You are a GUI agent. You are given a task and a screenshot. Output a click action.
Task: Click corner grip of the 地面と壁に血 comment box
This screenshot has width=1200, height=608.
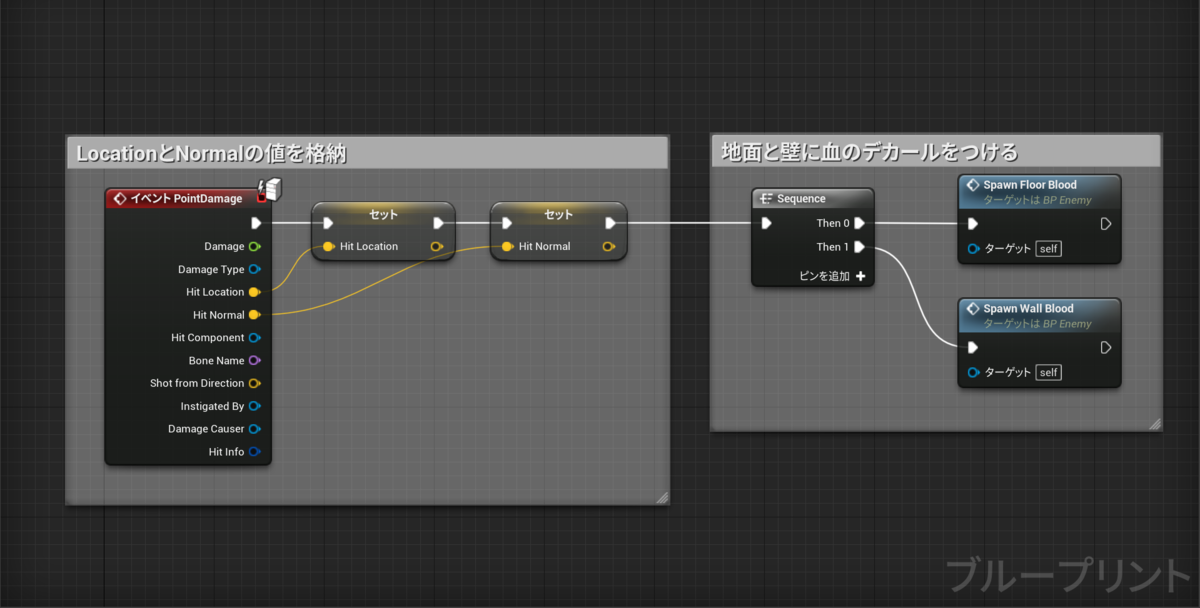[1155, 424]
